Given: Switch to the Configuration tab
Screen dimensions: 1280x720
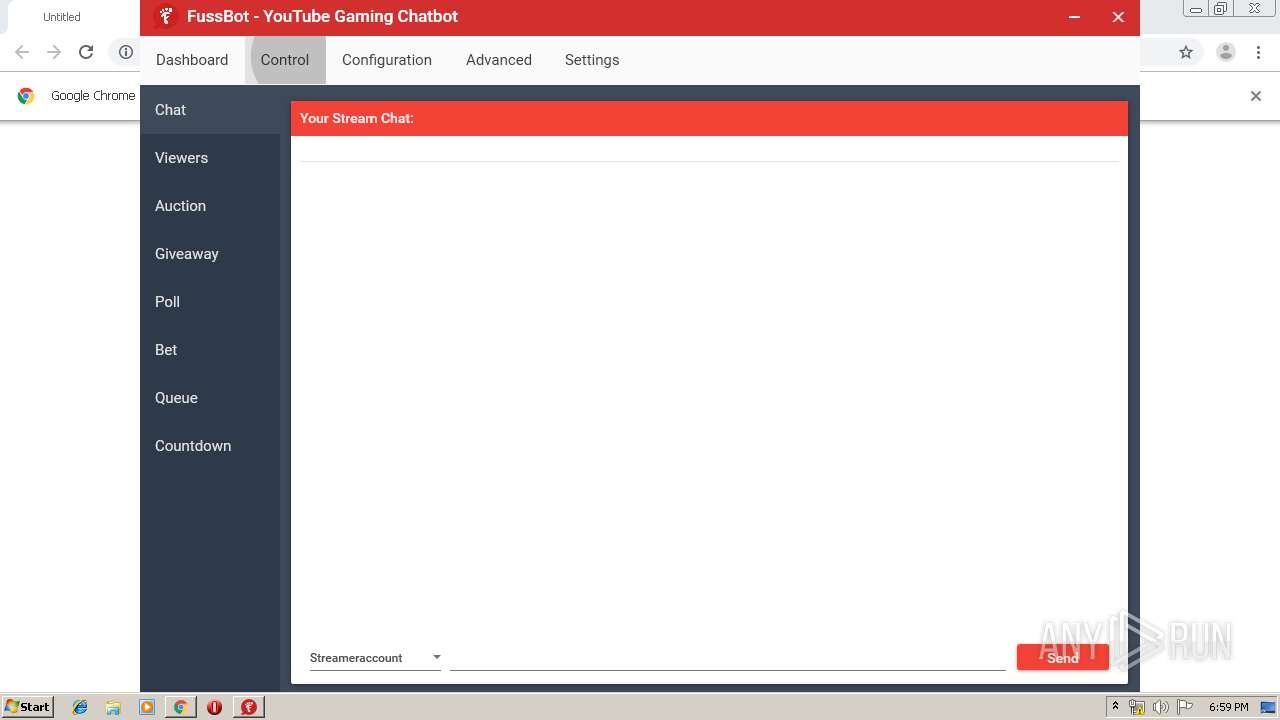Looking at the screenshot, I should (x=387, y=60).
